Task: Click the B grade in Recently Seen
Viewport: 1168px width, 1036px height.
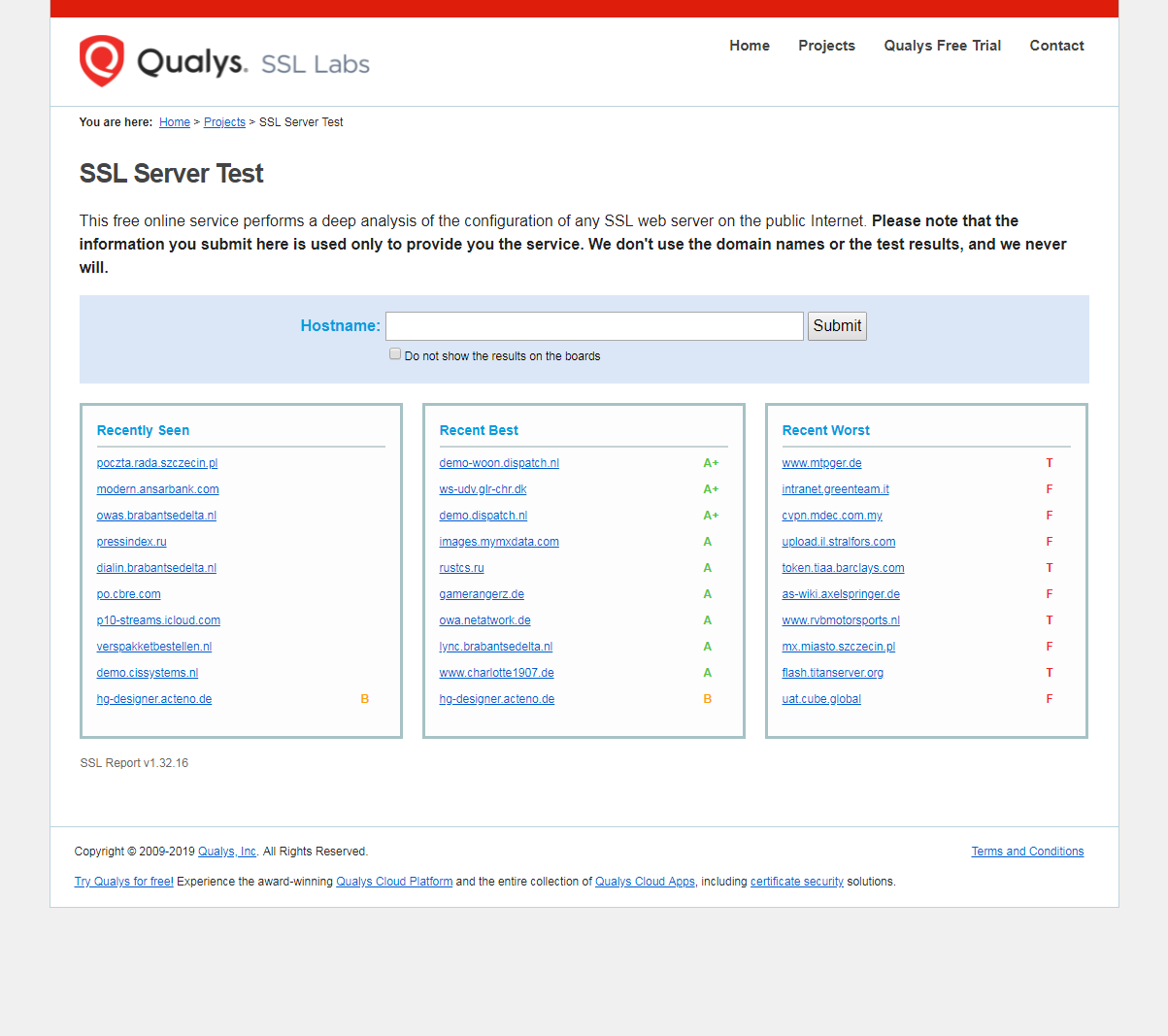Action: click(365, 699)
